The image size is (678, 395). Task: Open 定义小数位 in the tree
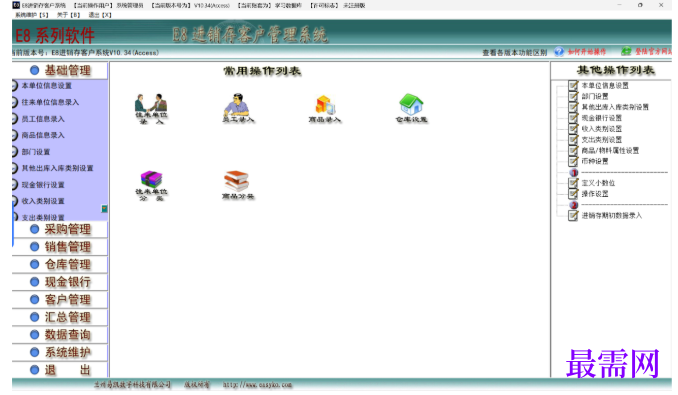598,183
